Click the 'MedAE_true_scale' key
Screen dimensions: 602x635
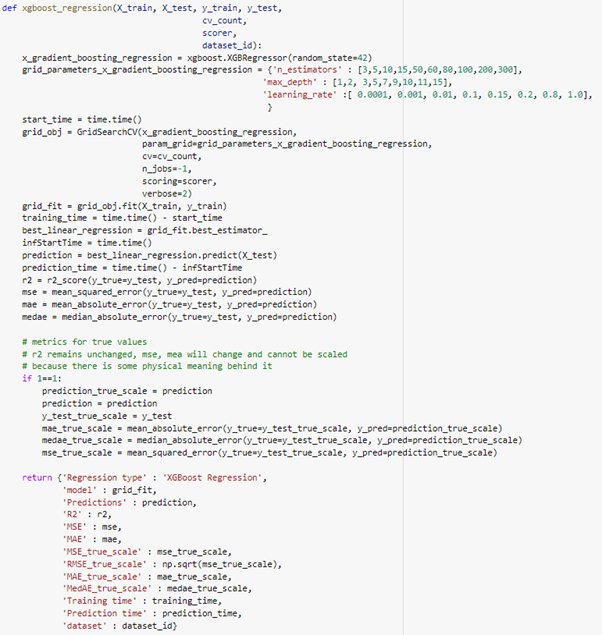pyautogui.click(x=107, y=588)
